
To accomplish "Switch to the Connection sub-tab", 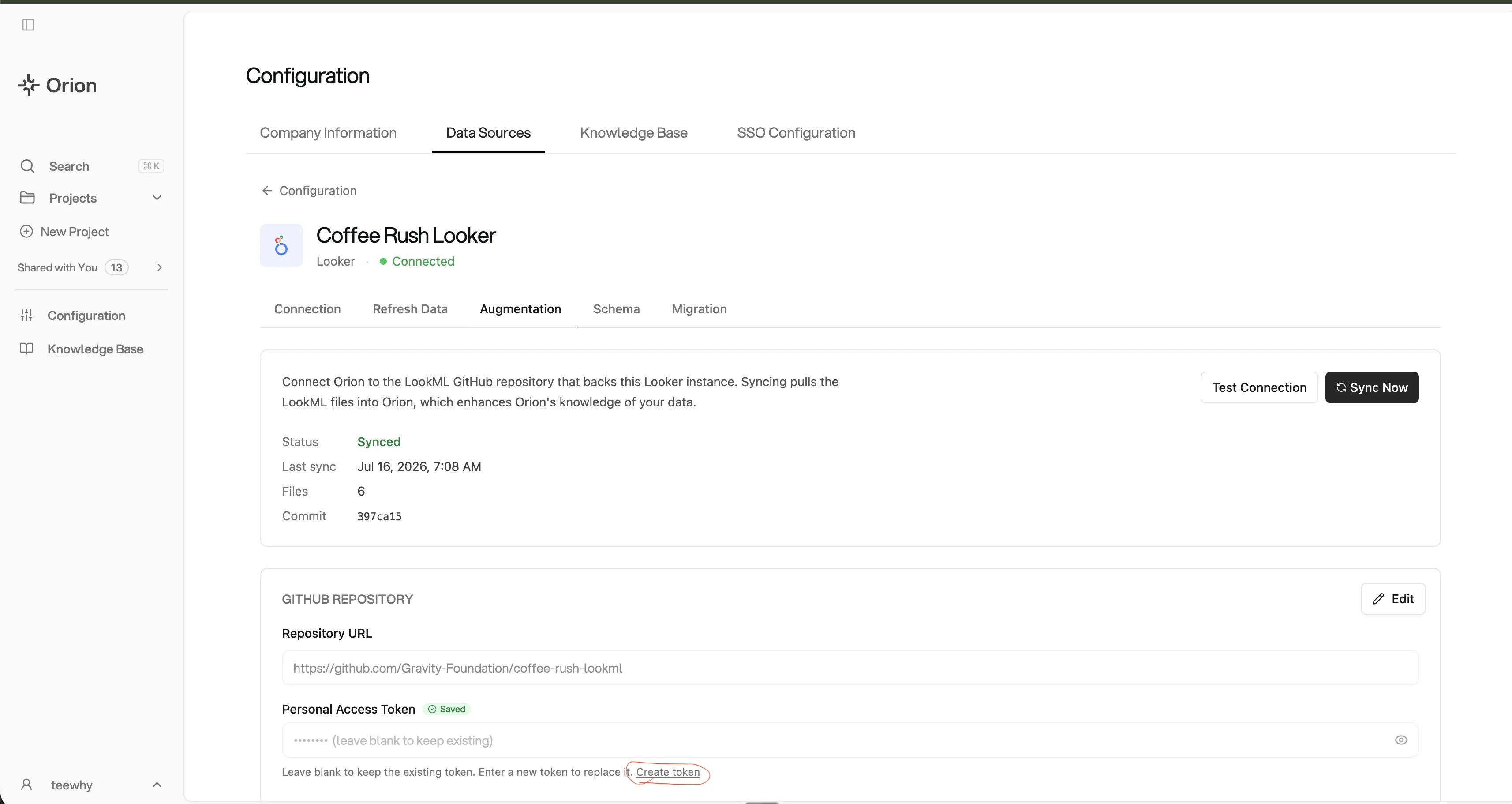I will pyautogui.click(x=307, y=309).
